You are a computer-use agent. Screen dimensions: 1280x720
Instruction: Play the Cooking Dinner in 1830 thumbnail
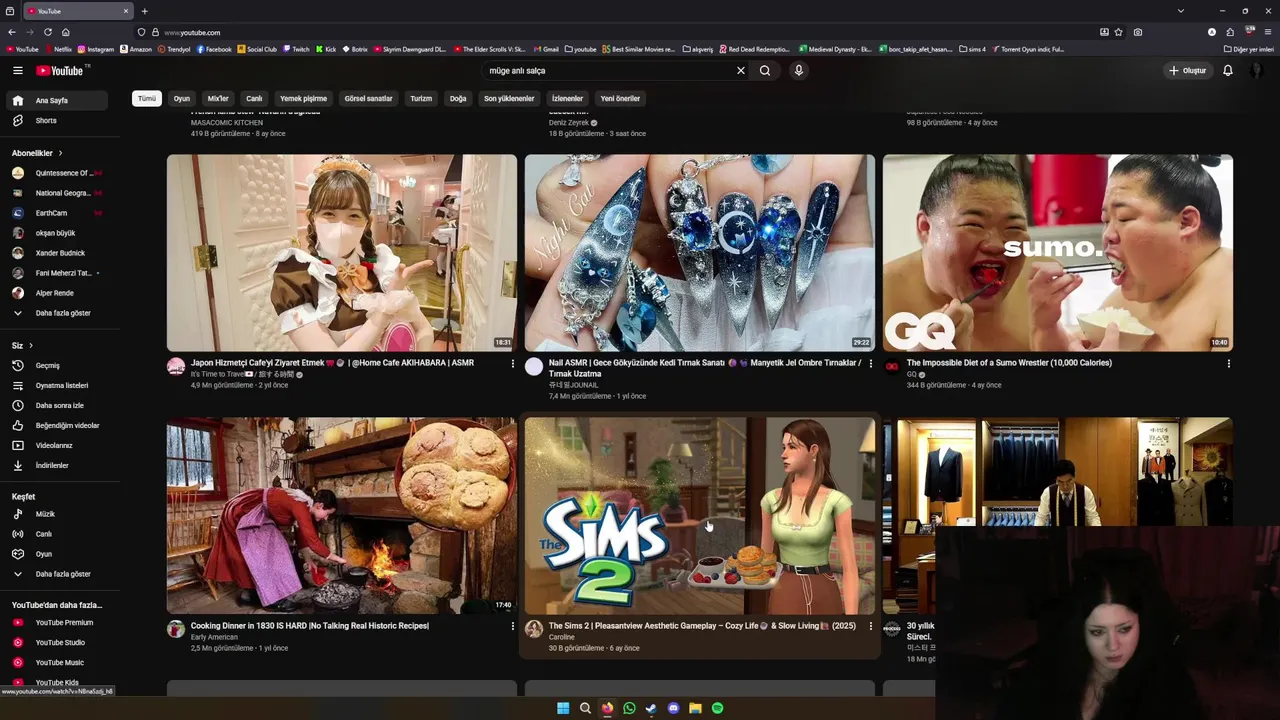click(342, 515)
